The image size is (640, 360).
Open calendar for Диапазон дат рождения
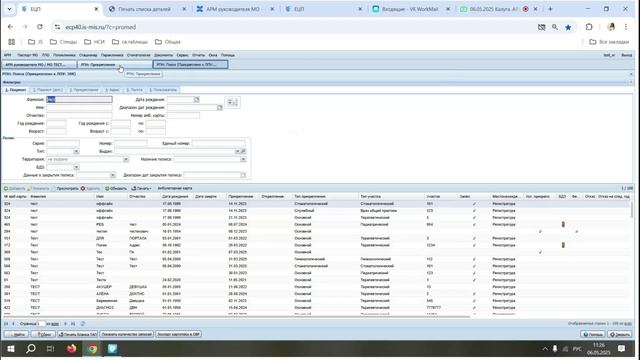click(220, 107)
